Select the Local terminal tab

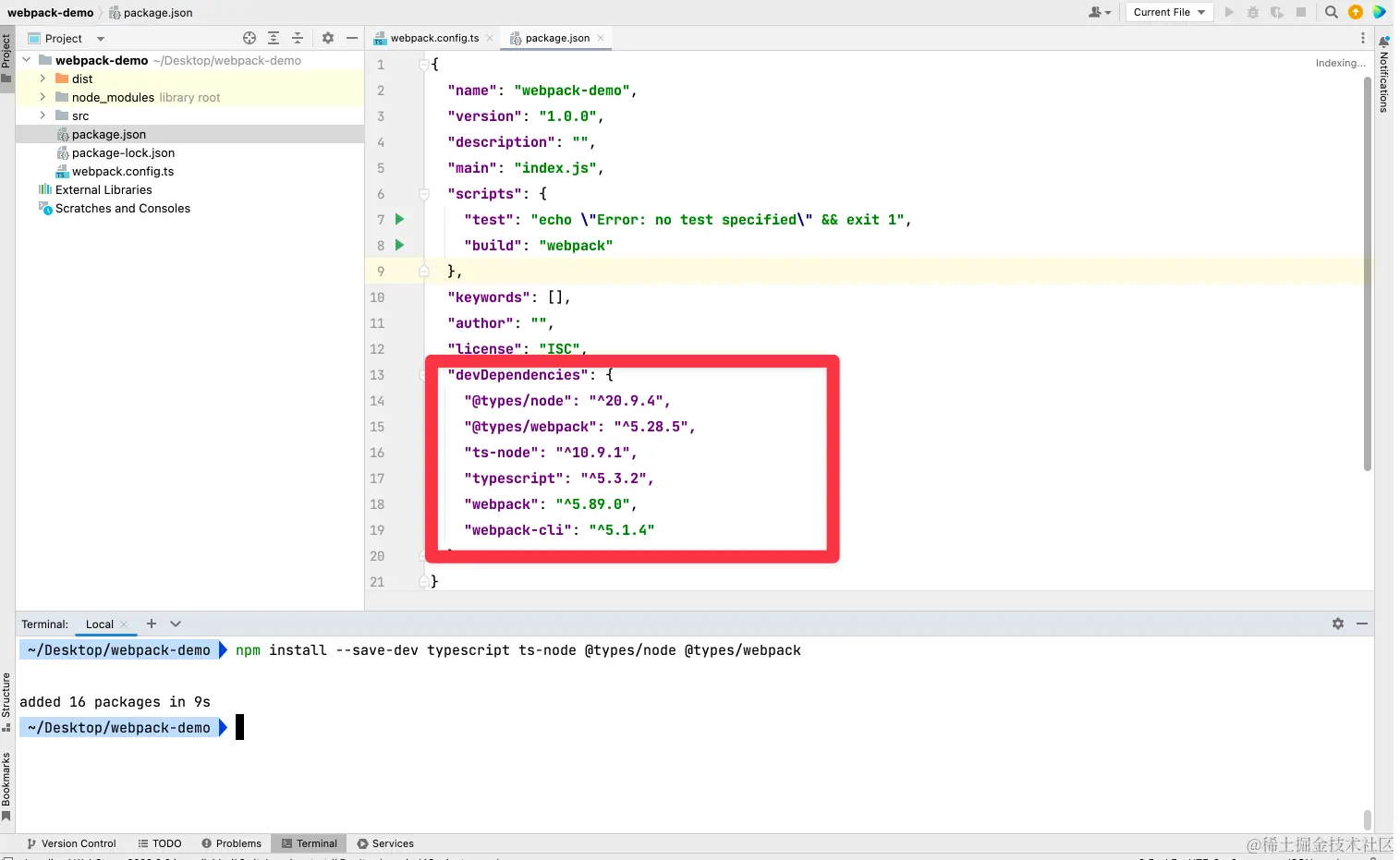click(100, 624)
